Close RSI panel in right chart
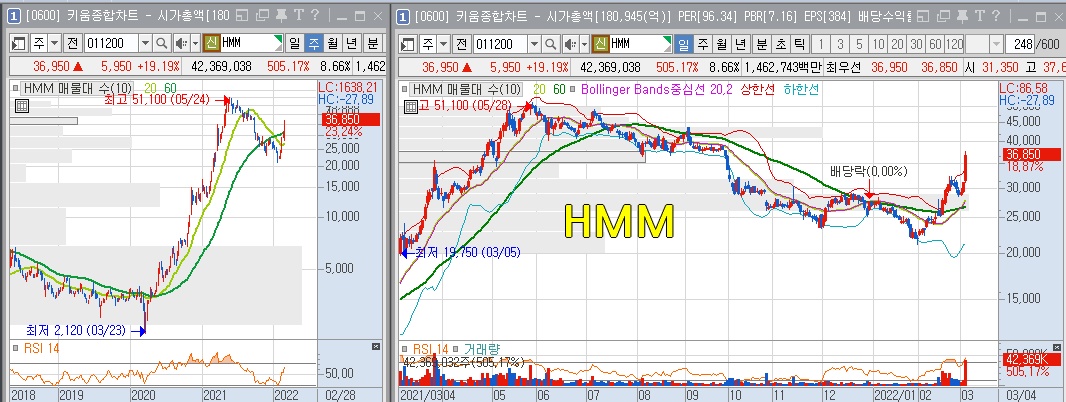1066x402 pixels. (x=1057, y=347)
